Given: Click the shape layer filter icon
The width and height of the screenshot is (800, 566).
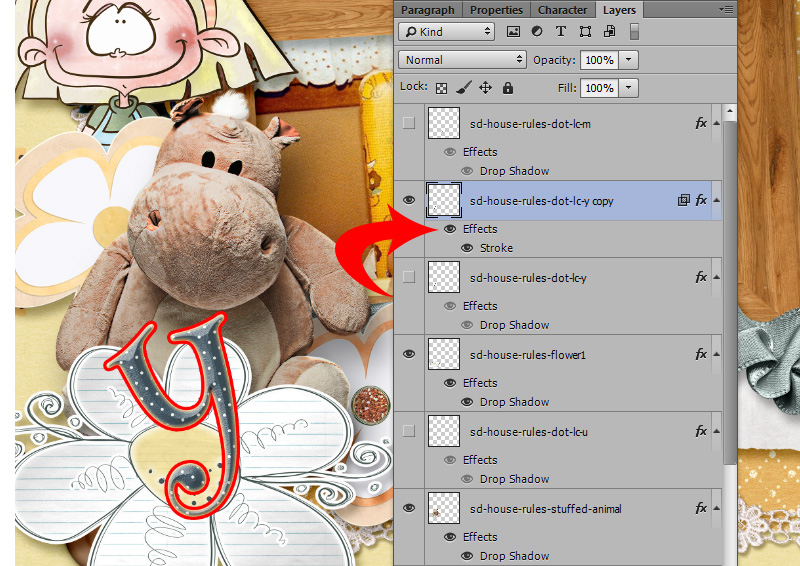Looking at the screenshot, I should click(x=584, y=32).
